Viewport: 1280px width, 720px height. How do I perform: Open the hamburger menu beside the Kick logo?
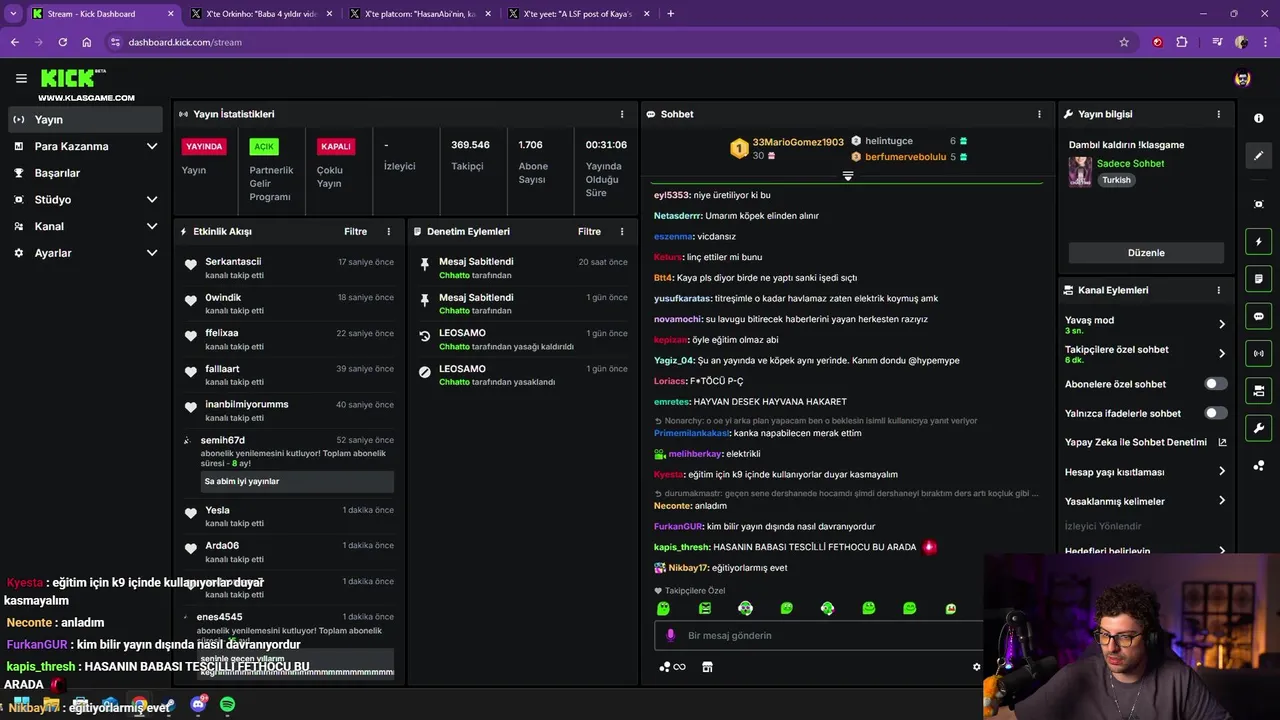pyautogui.click(x=21, y=78)
